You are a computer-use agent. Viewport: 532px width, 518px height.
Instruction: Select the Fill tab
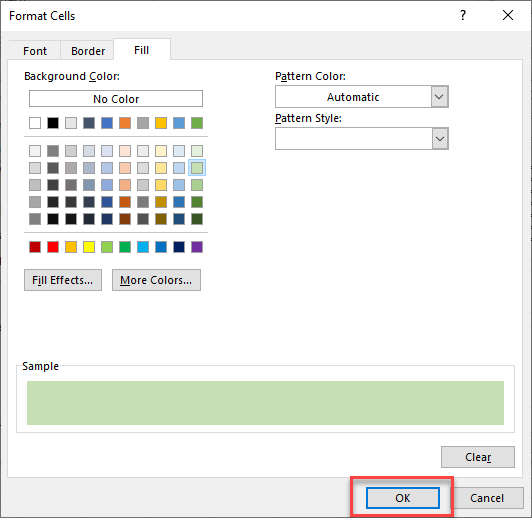(141, 50)
